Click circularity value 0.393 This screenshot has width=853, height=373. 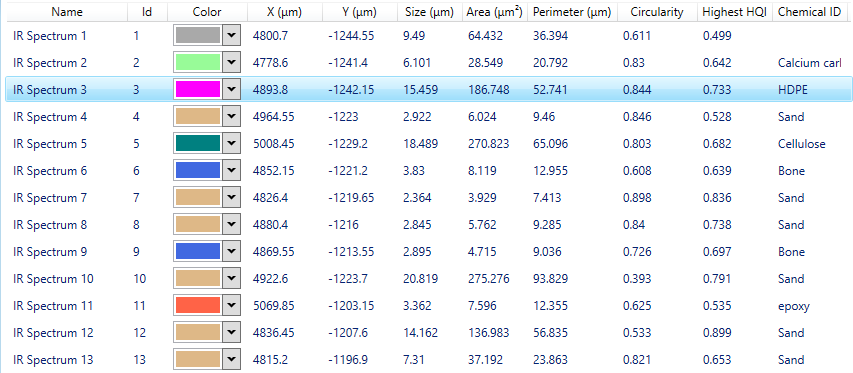(x=637, y=279)
